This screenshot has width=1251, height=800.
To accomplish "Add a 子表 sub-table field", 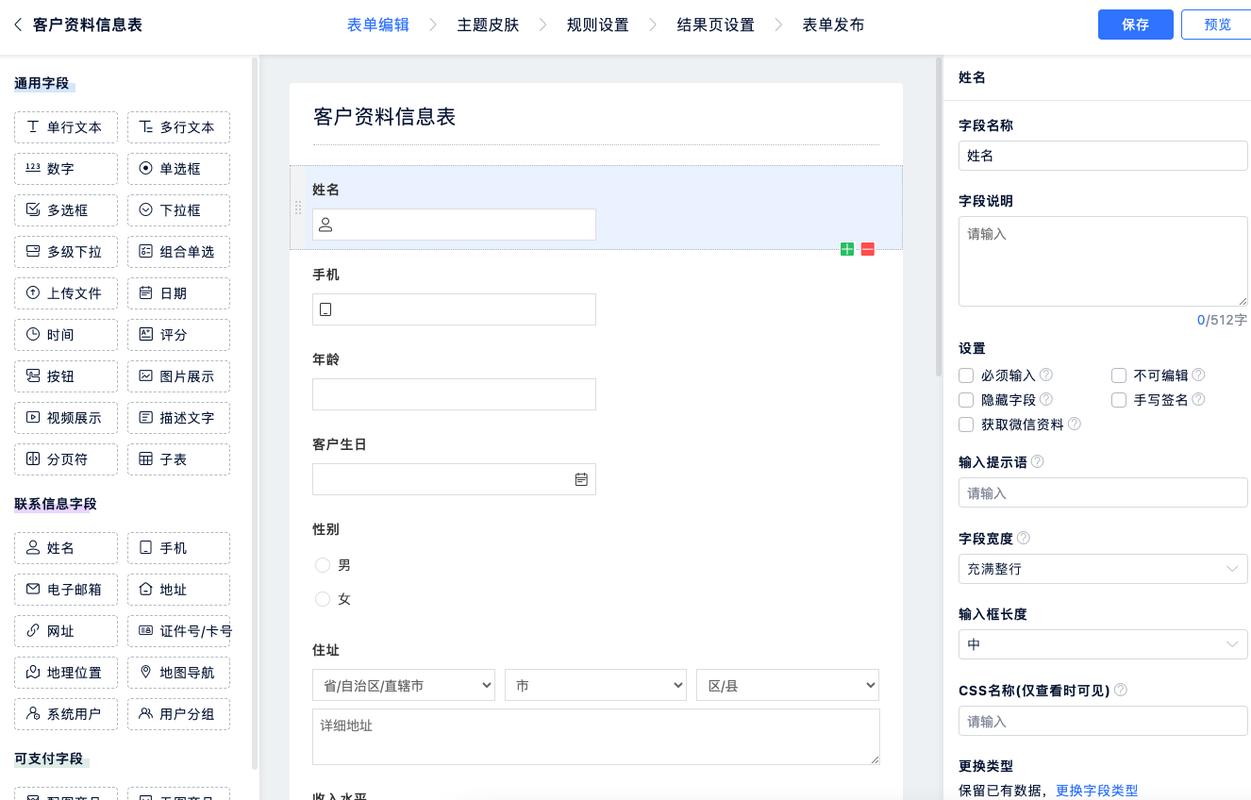I will [x=179, y=459].
